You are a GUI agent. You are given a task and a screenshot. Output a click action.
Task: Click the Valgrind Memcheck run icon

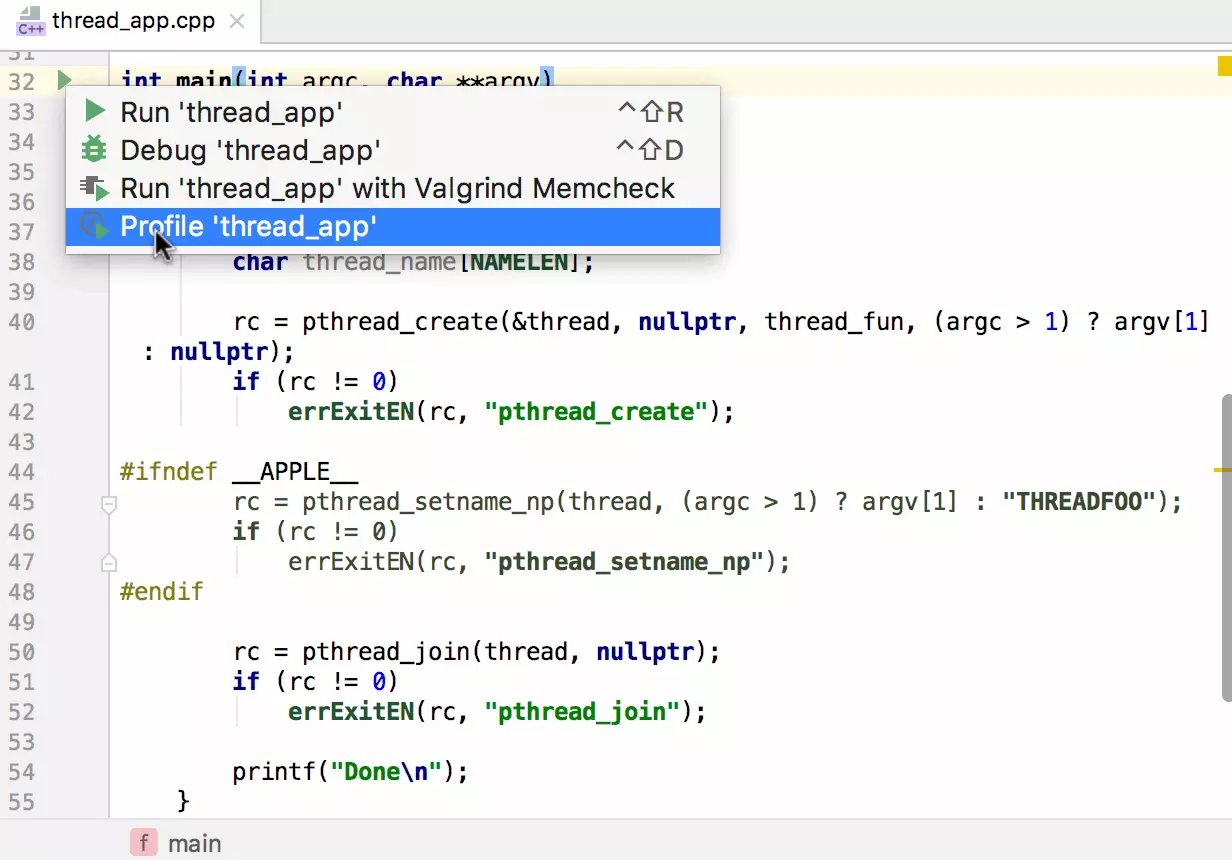pyautogui.click(x=94, y=188)
